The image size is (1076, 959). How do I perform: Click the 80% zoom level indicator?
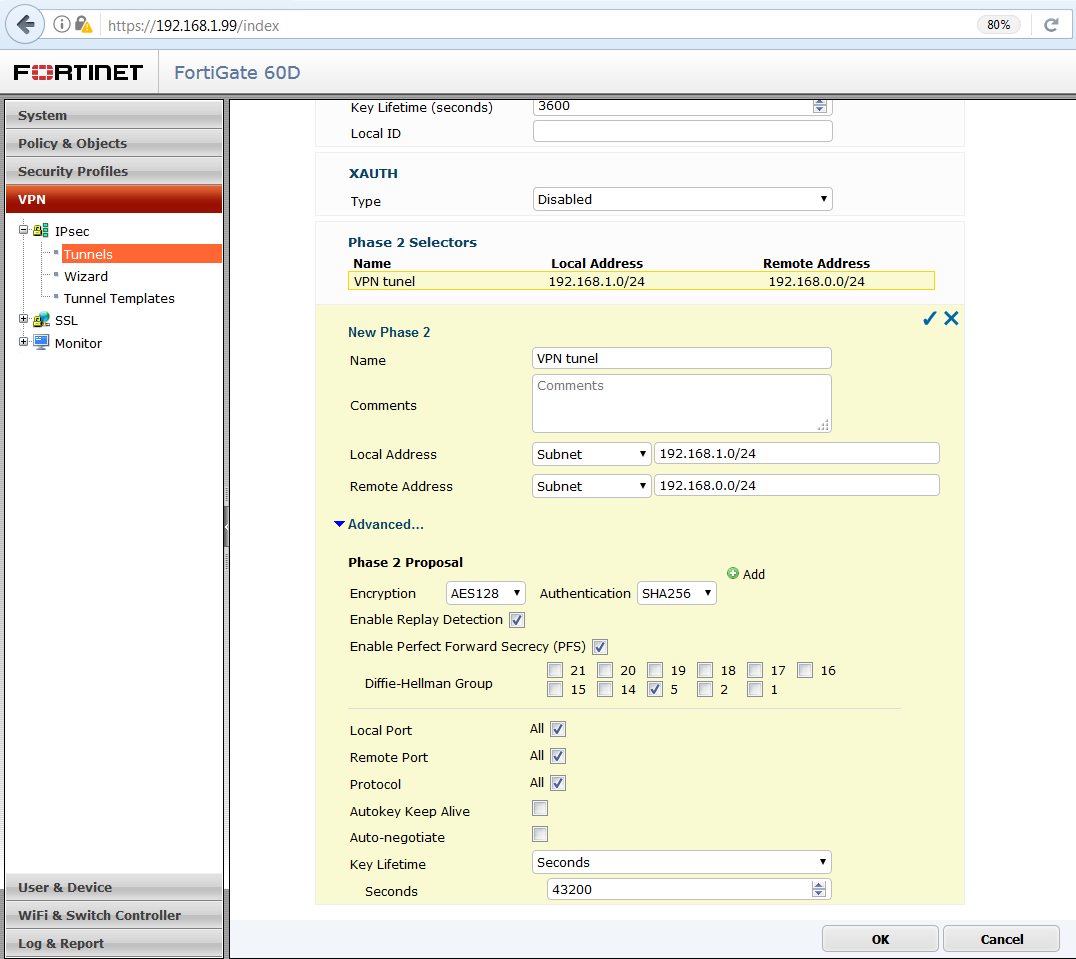998,25
